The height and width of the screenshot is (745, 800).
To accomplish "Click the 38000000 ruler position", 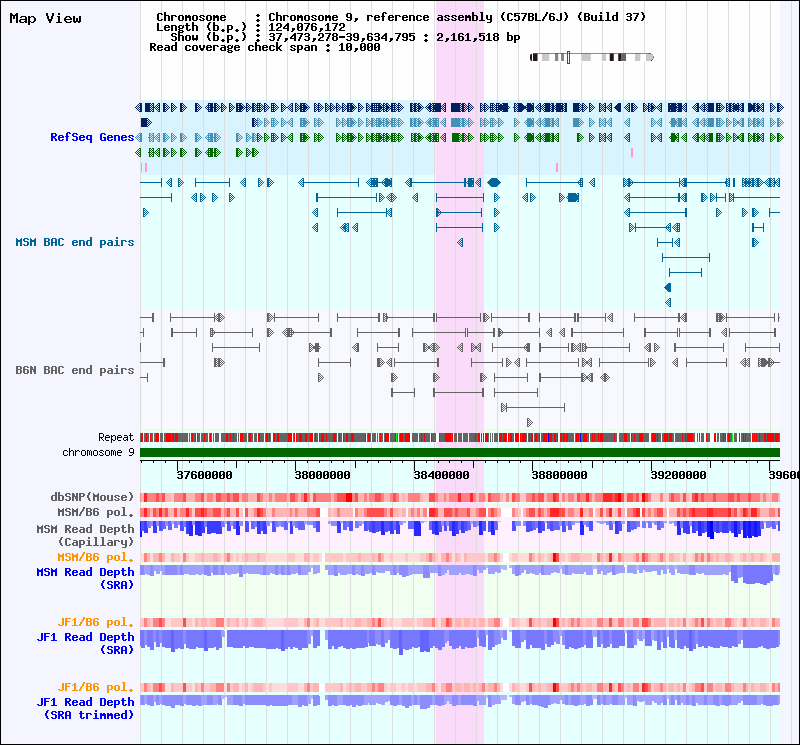I will [x=322, y=475].
